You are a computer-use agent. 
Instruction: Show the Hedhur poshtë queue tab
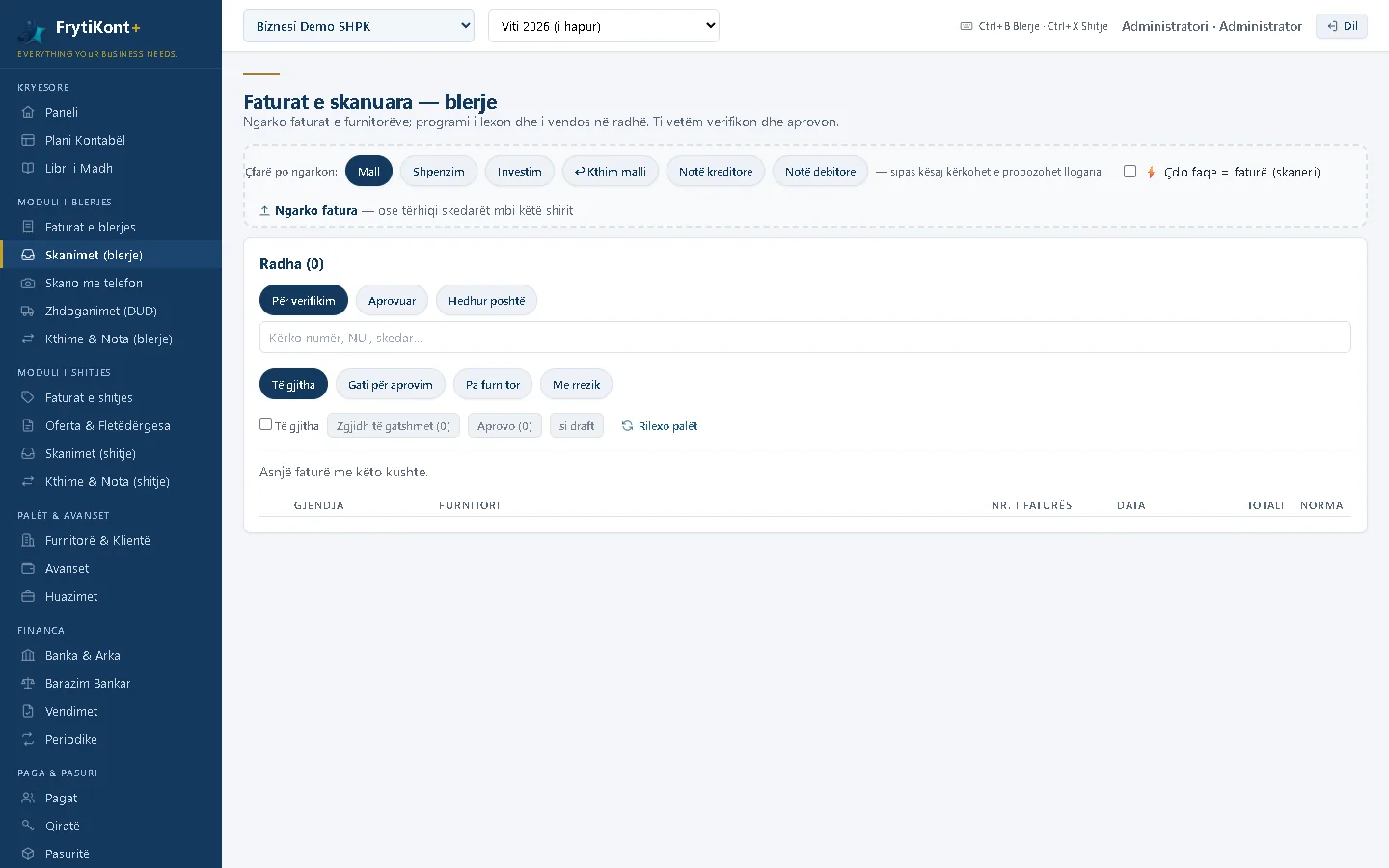click(x=486, y=300)
